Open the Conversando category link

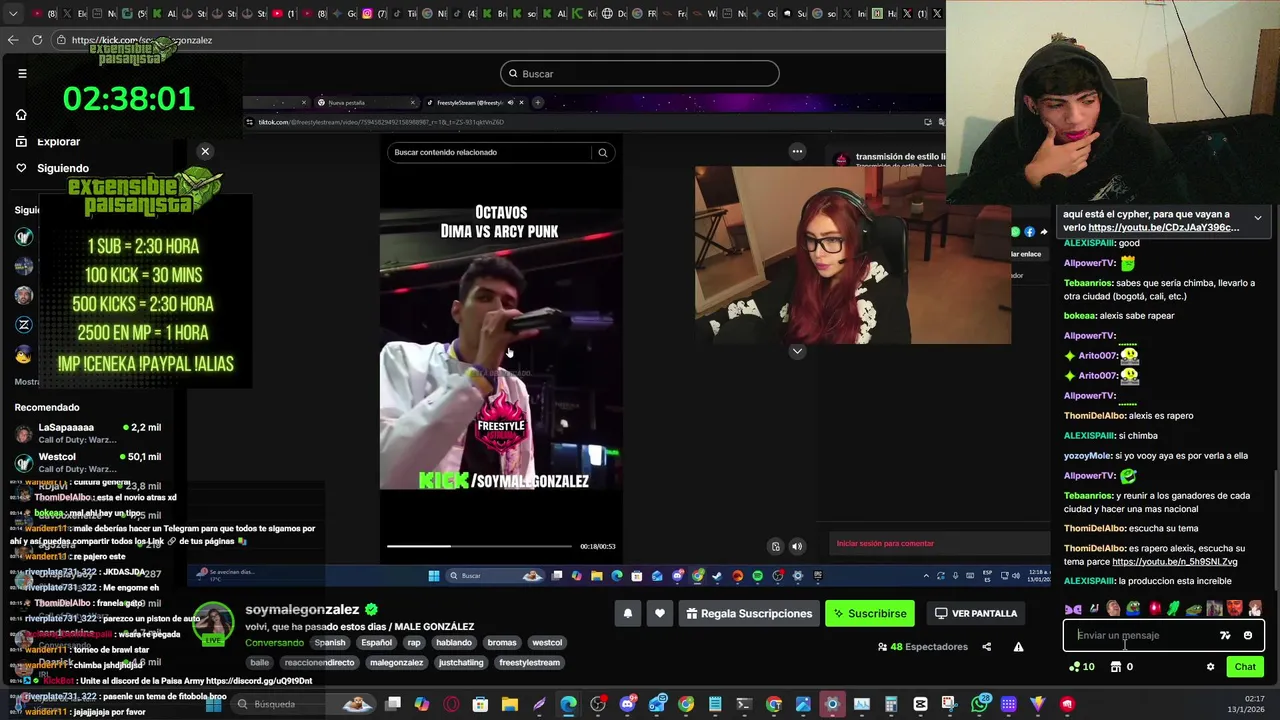(x=274, y=643)
